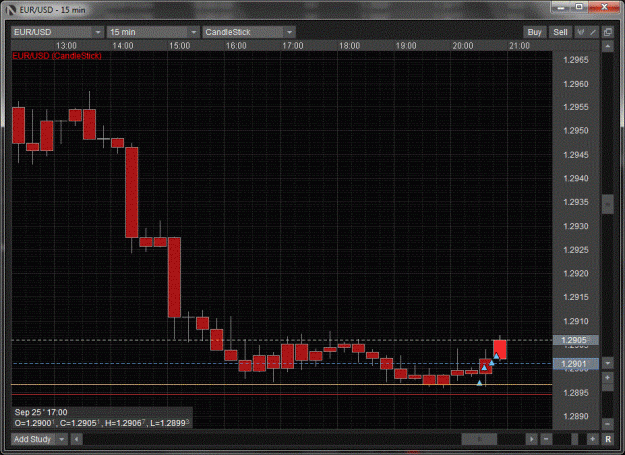Click the Buy button

point(534,32)
